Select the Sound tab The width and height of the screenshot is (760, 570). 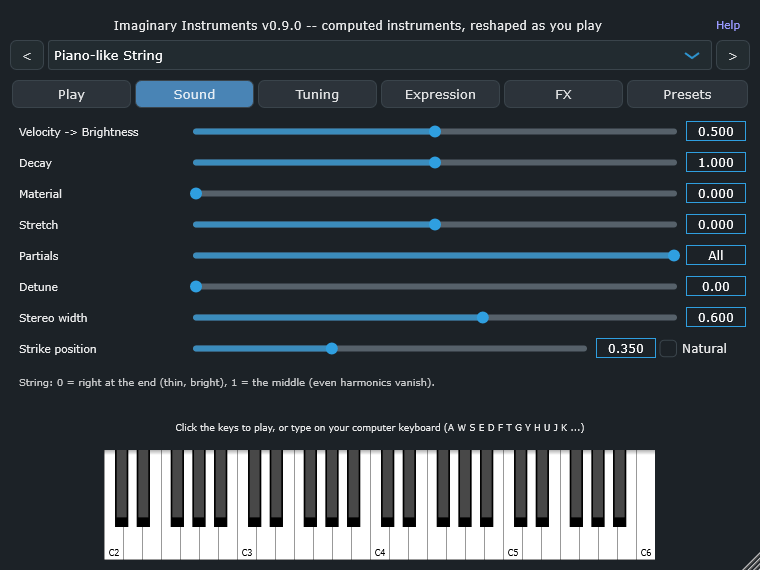tap(194, 94)
